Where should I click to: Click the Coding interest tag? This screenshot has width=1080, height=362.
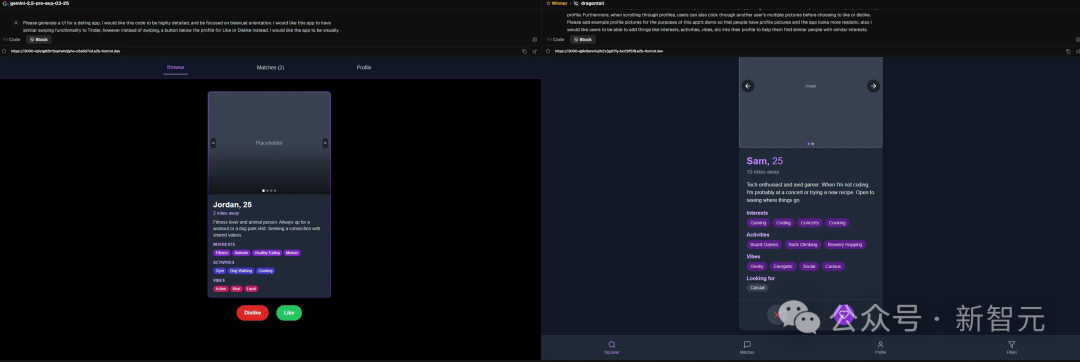(783, 223)
